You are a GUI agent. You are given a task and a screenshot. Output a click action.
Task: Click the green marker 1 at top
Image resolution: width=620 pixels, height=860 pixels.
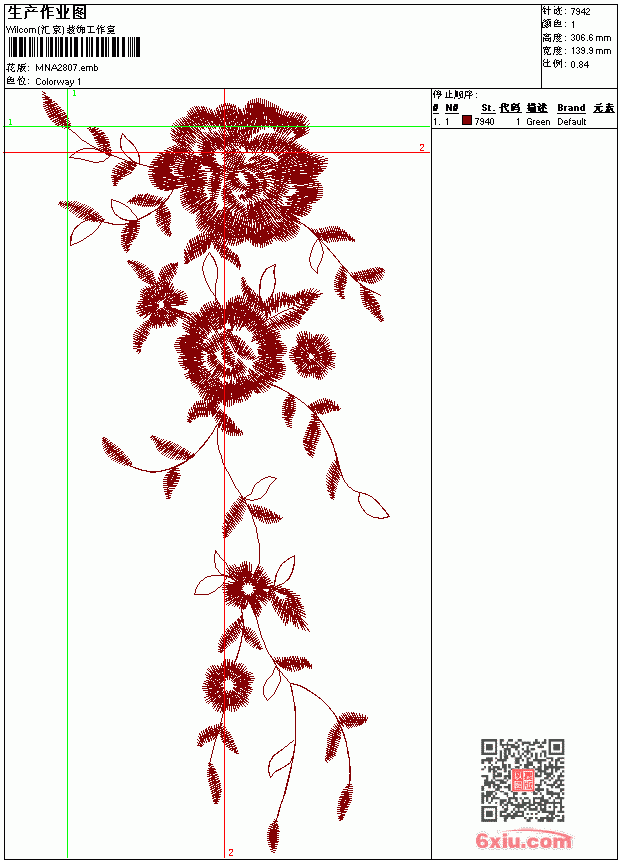click(75, 94)
